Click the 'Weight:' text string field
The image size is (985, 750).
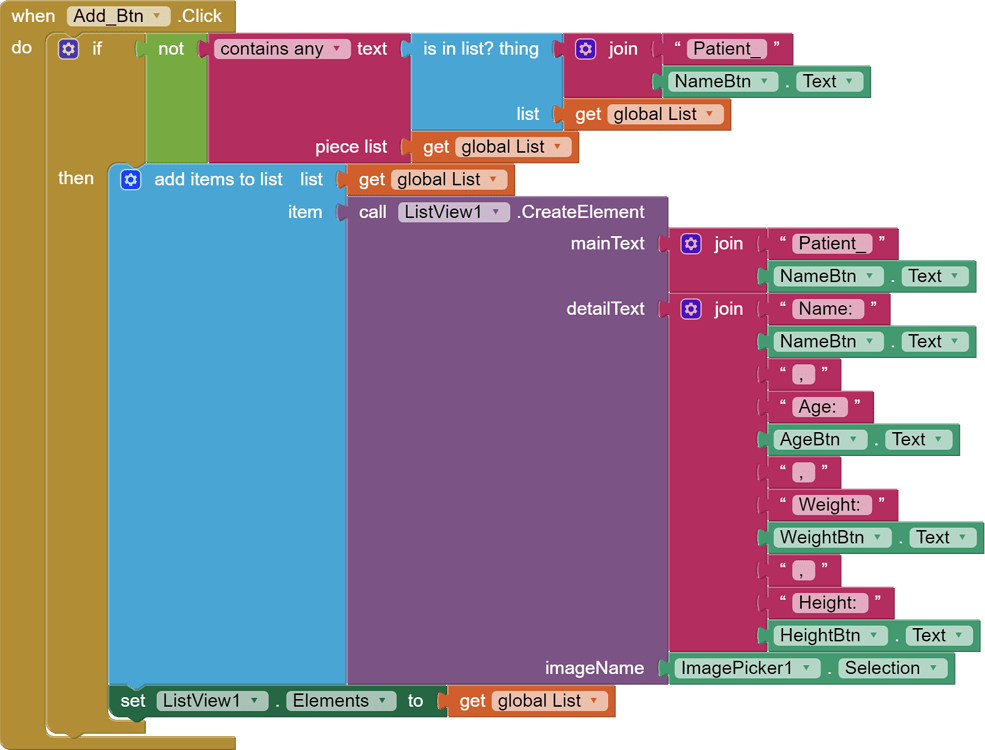[x=829, y=505]
